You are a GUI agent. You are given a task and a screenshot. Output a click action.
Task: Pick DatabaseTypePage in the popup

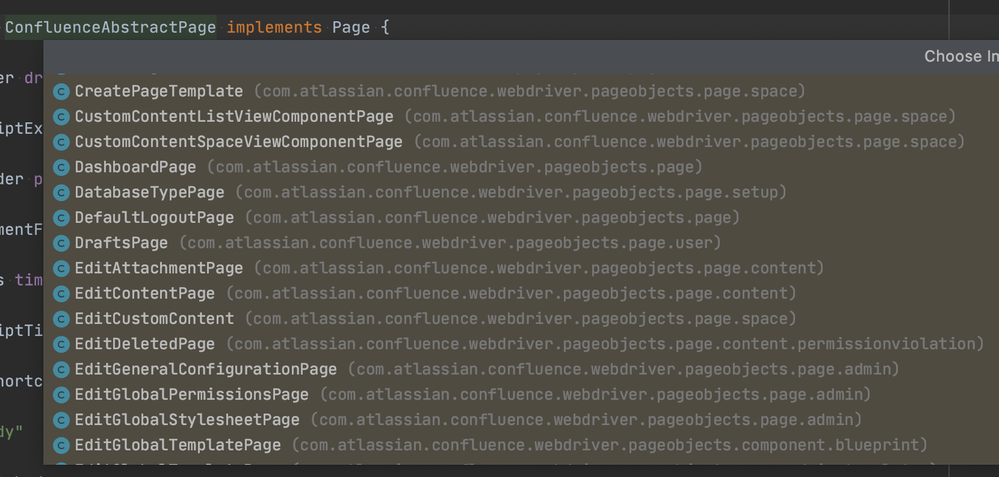[x=521, y=192]
